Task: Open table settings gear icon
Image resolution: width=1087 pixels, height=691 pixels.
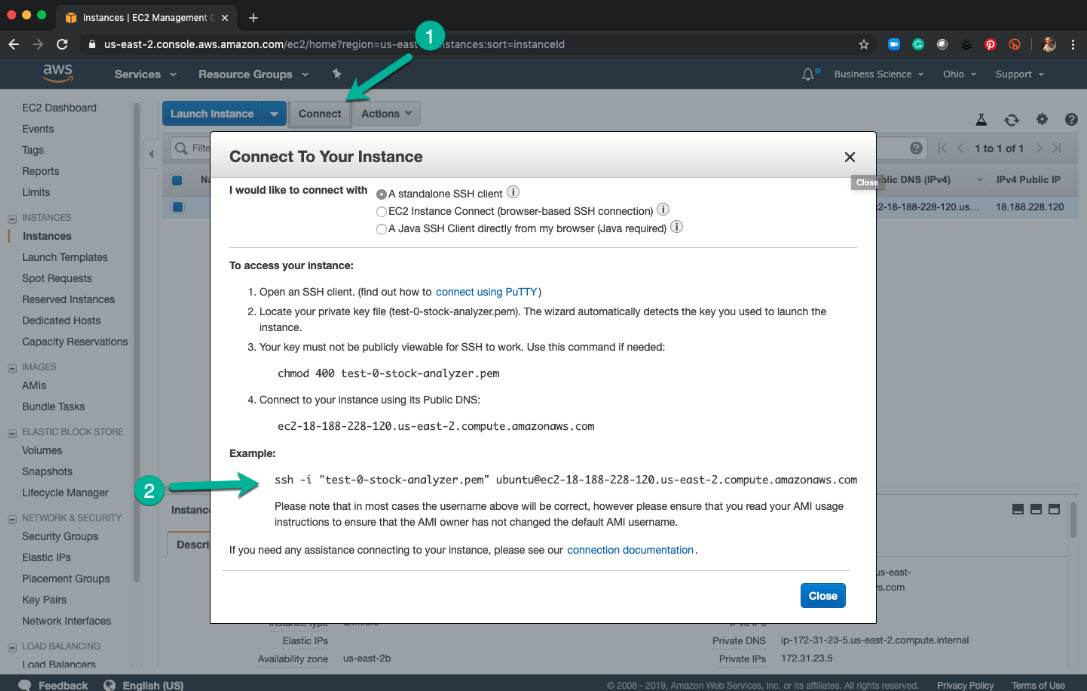Action: pos(1042,119)
